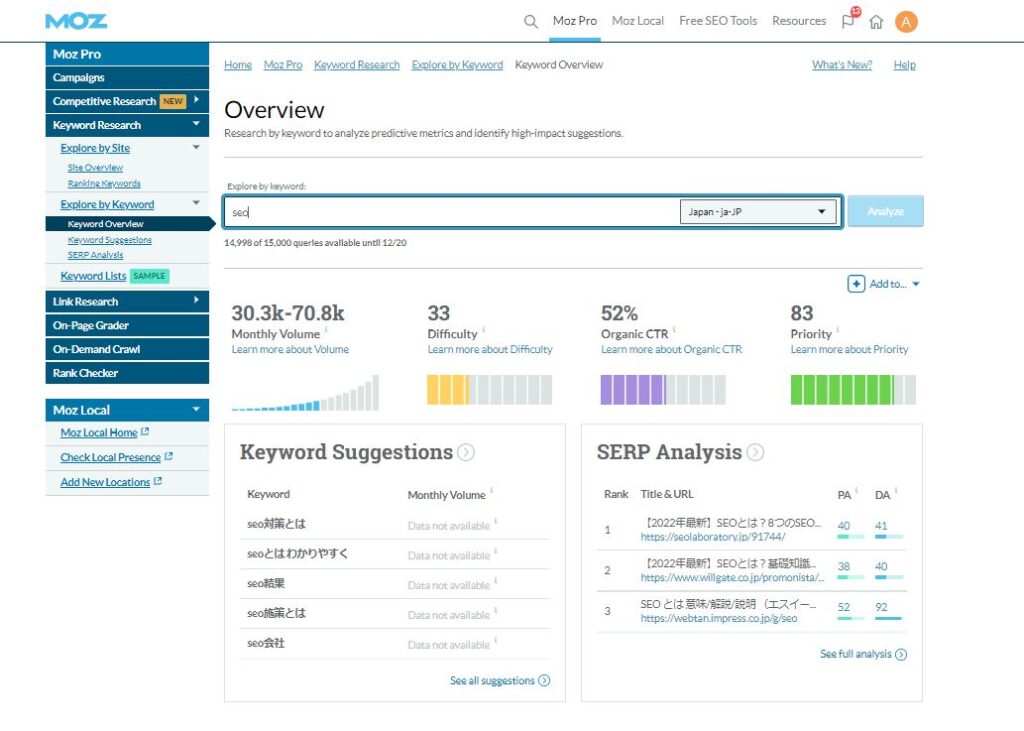Select Moz Local top navigation tab
The height and width of the screenshot is (731, 1024).
[x=637, y=21]
